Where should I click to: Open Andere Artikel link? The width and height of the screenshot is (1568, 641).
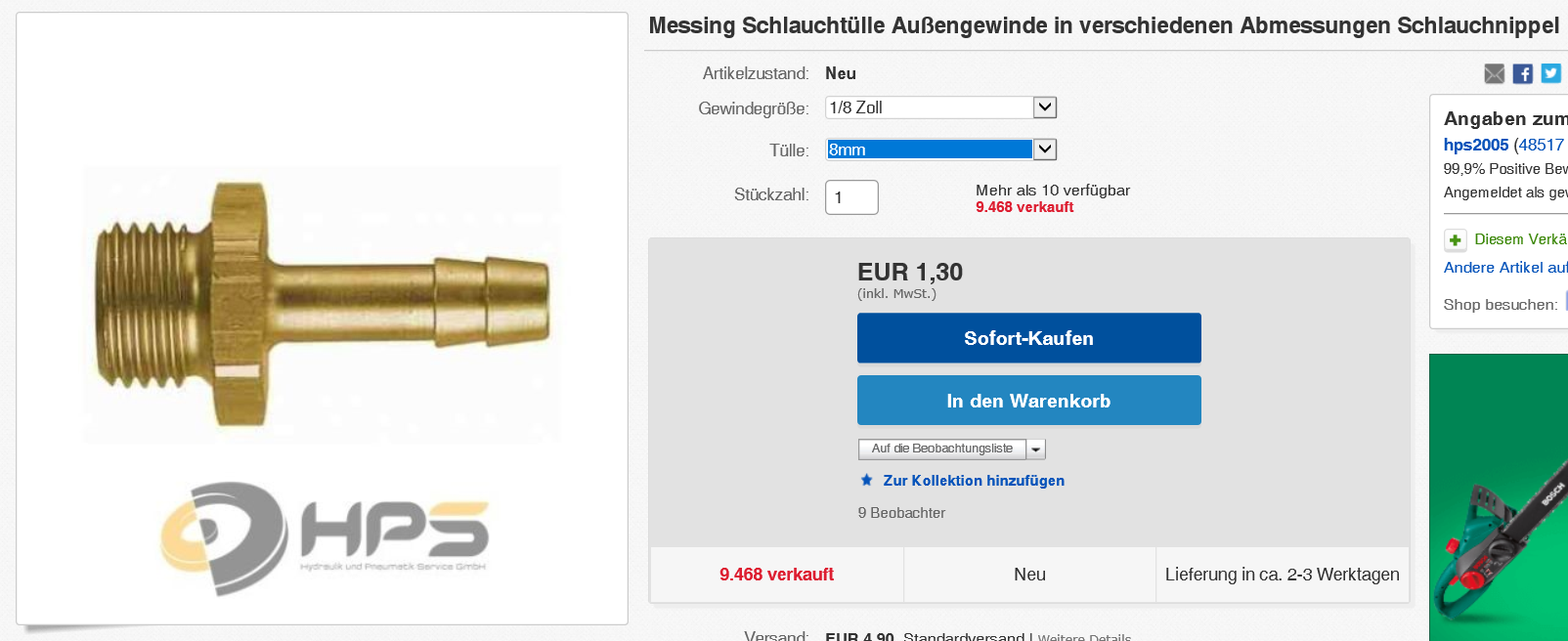coord(1504,268)
